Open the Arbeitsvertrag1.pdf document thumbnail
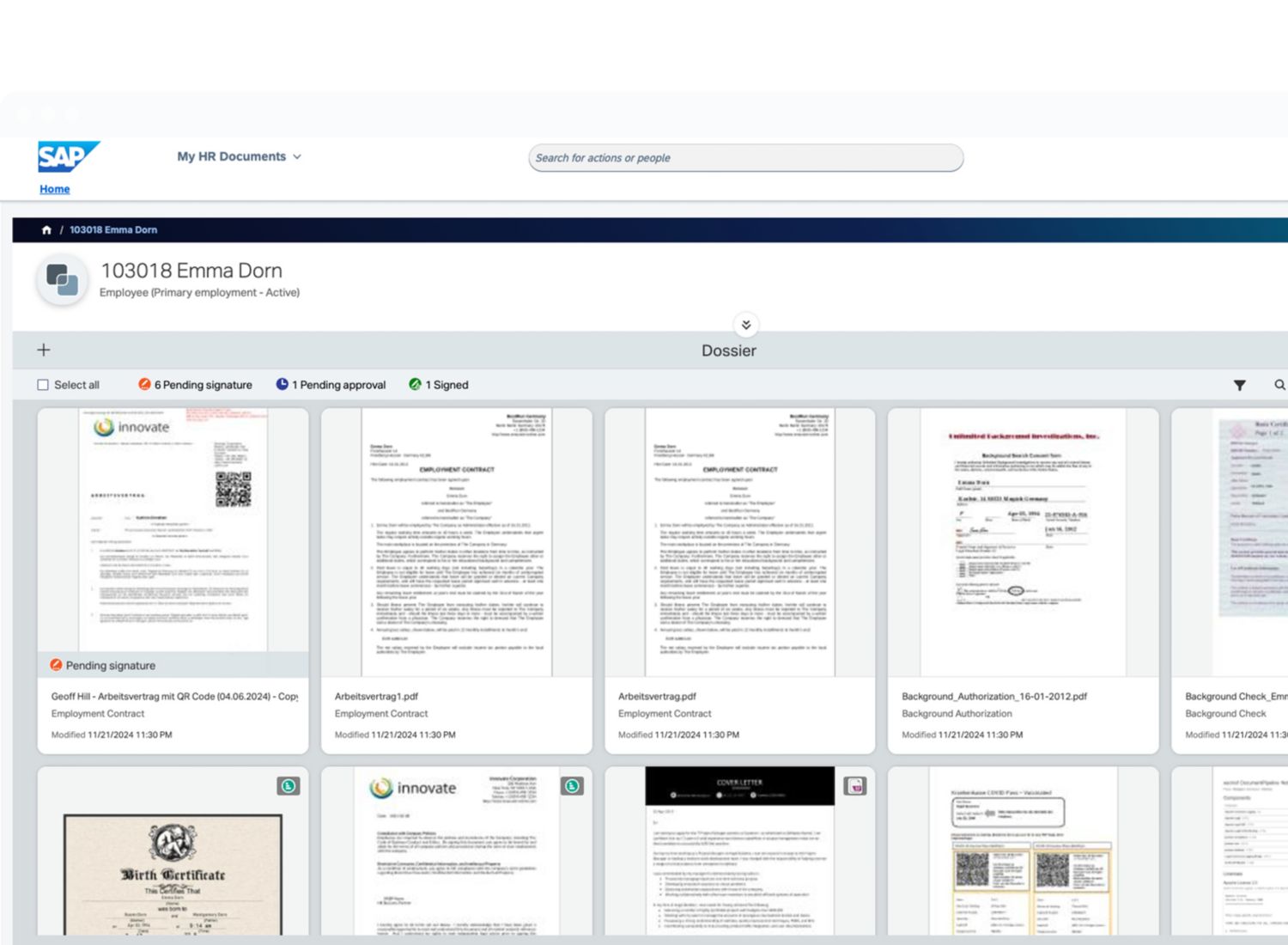 coord(456,541)
